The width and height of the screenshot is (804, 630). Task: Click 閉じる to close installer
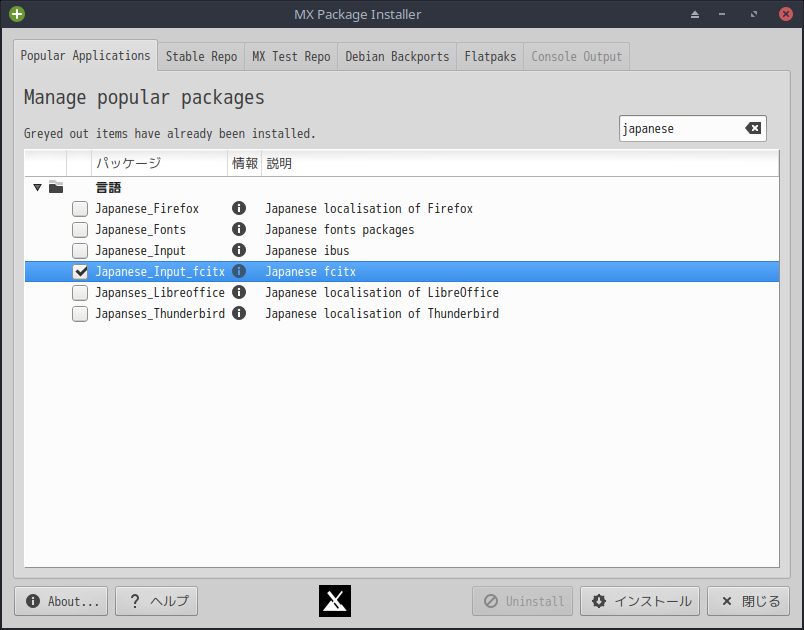[x=749, y=601]
